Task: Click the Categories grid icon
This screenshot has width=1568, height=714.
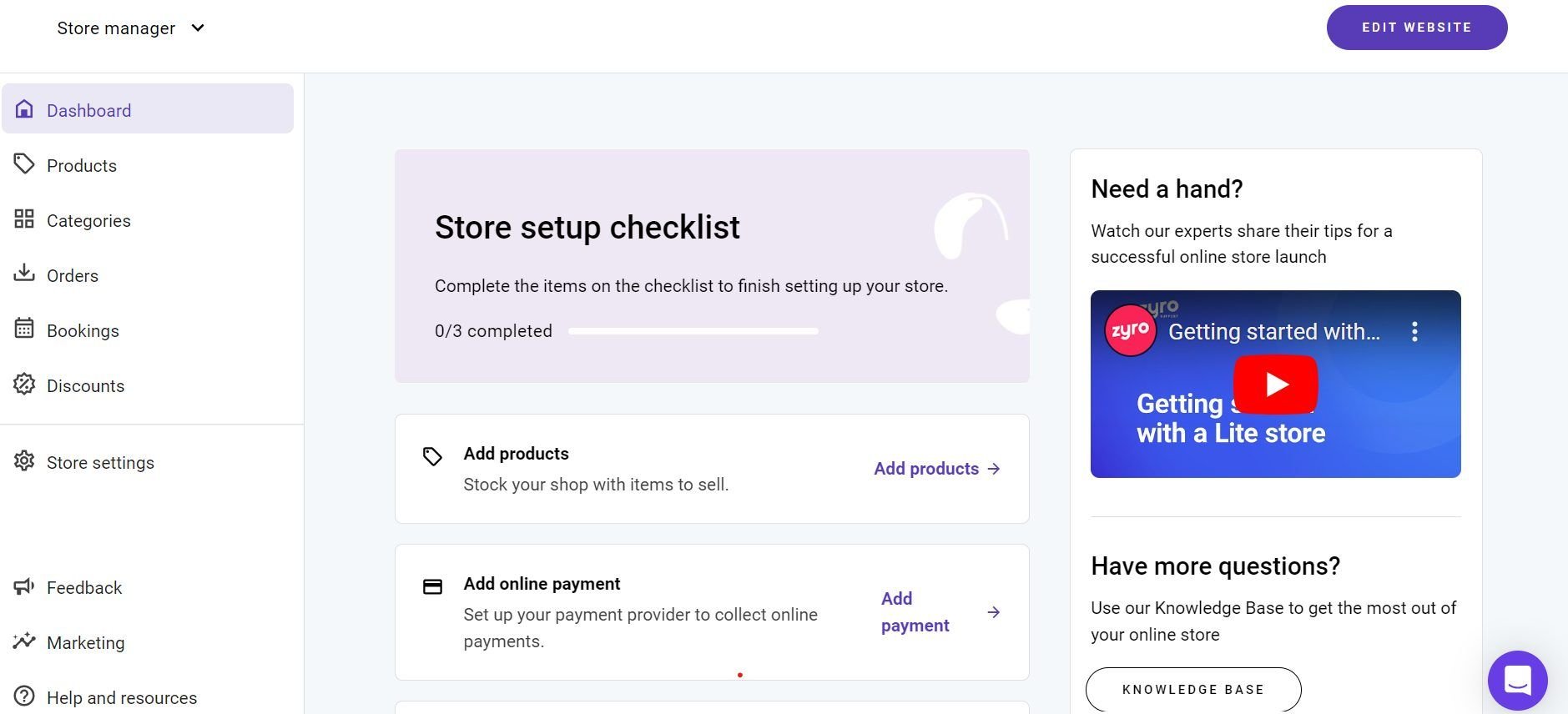Action: pyautogui.click(x=24, y=219)
